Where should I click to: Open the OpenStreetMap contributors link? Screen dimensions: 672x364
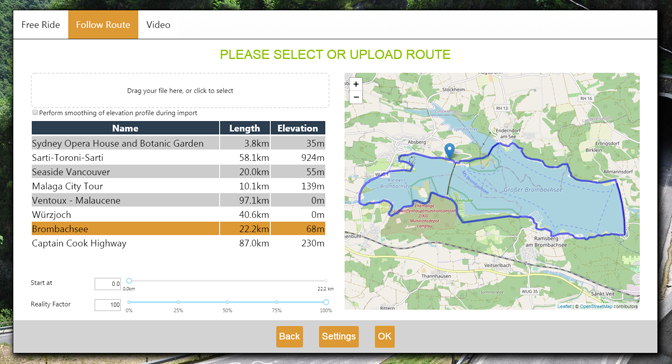pyautogui.click(x=596, y=306)
